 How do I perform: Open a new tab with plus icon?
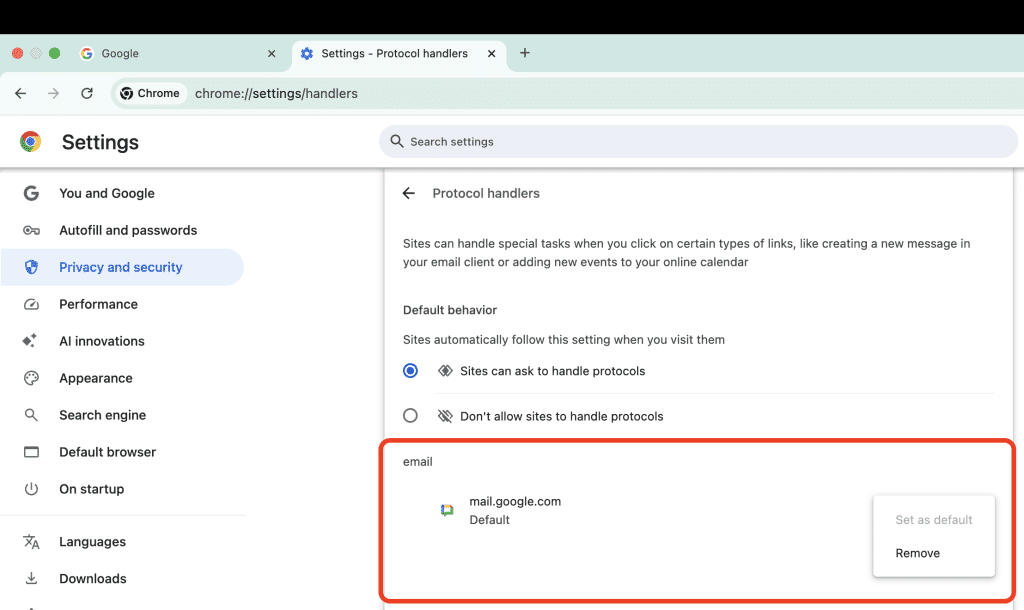[525, 53]
